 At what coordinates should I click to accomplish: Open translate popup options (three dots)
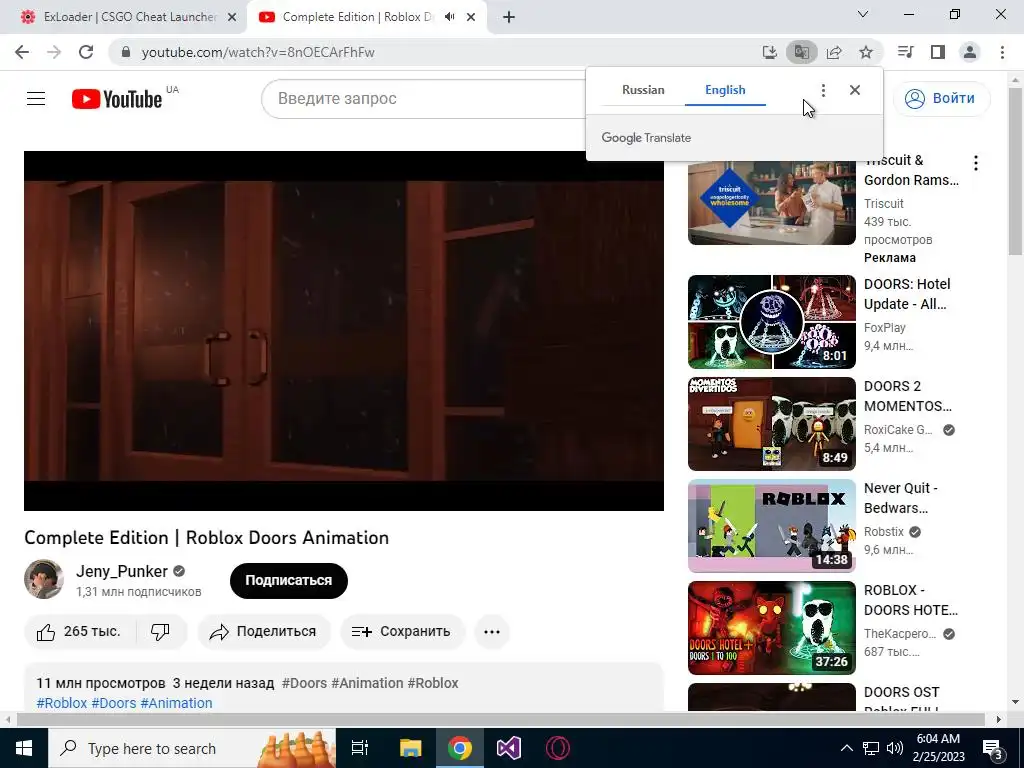coord(823,90)
